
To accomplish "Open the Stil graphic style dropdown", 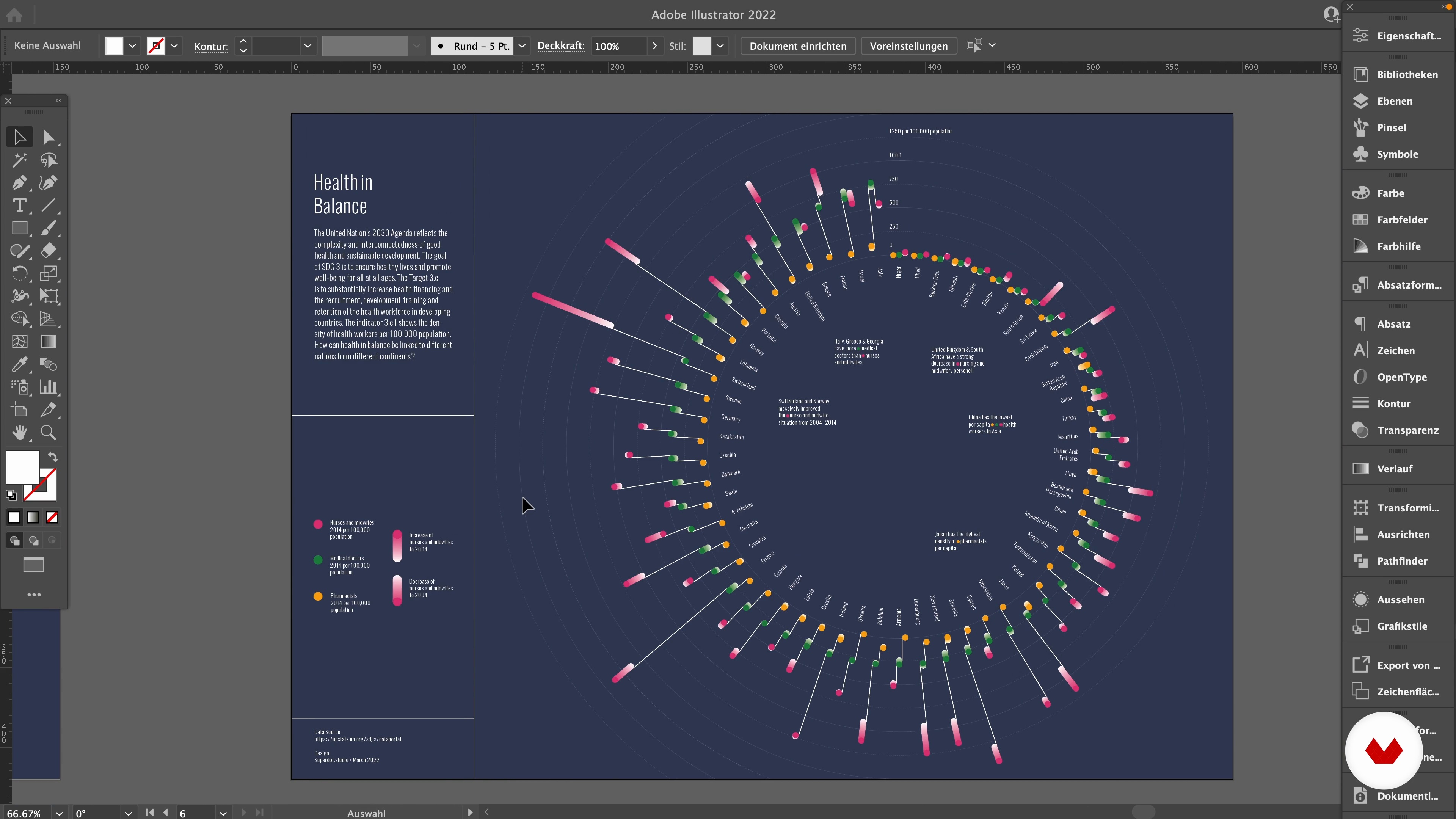I will [x=720, y=46].
